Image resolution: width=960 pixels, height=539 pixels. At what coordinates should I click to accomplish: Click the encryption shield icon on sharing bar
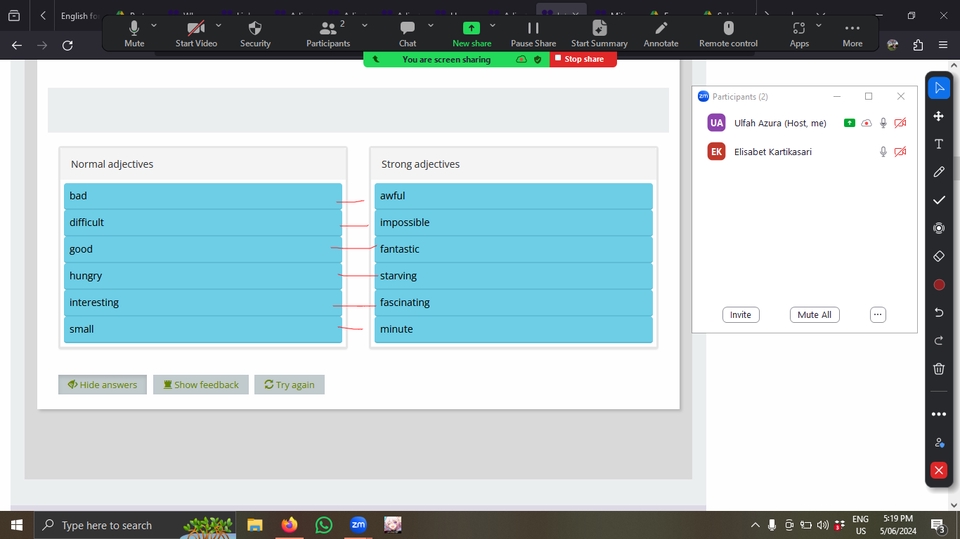click(538, 59)
